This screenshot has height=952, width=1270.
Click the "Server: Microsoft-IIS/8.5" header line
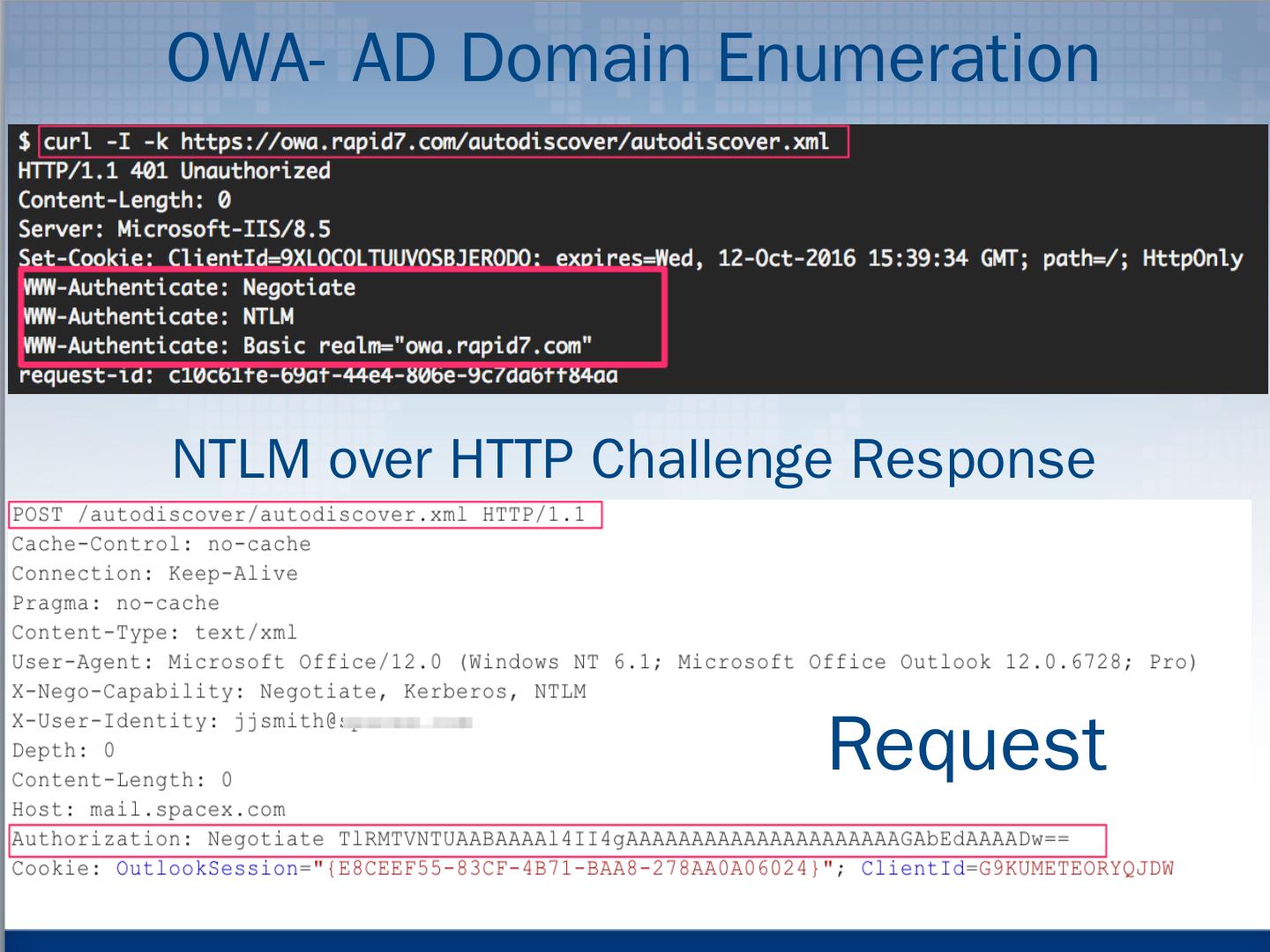tap(175, 229)
